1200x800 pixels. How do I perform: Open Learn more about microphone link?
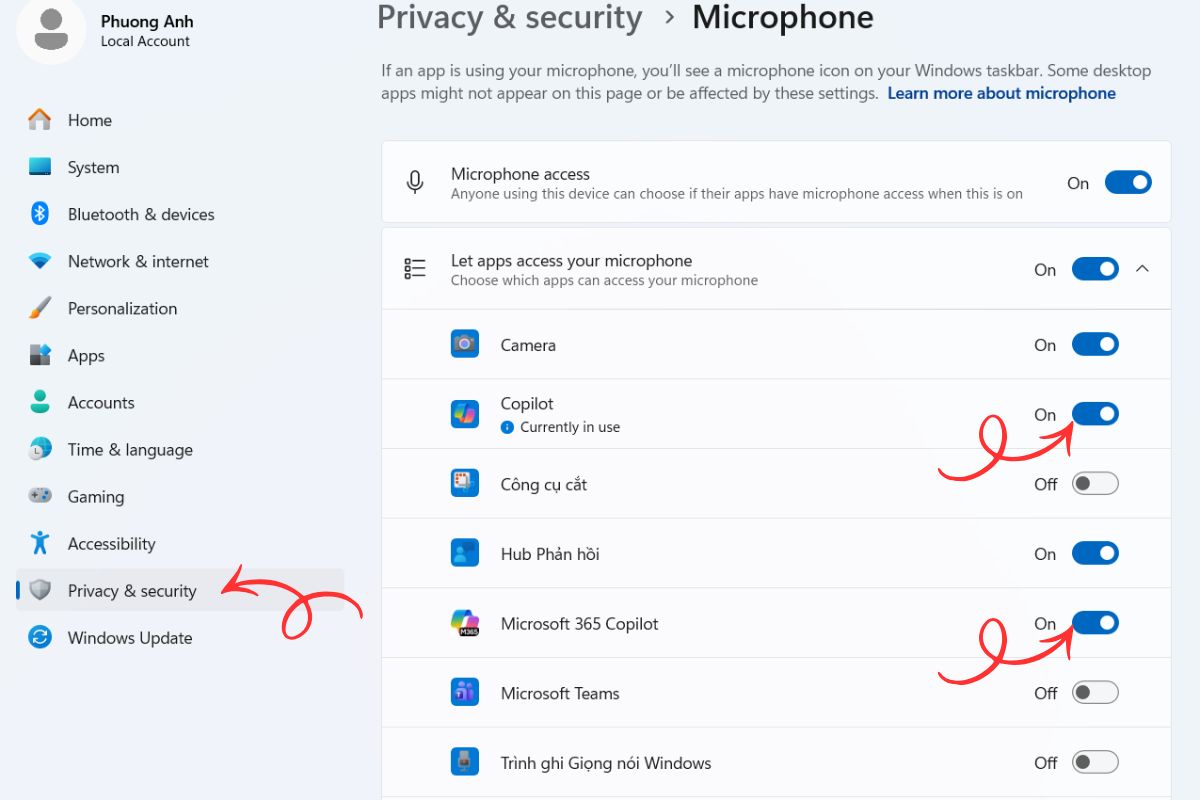coord(1001,93)
